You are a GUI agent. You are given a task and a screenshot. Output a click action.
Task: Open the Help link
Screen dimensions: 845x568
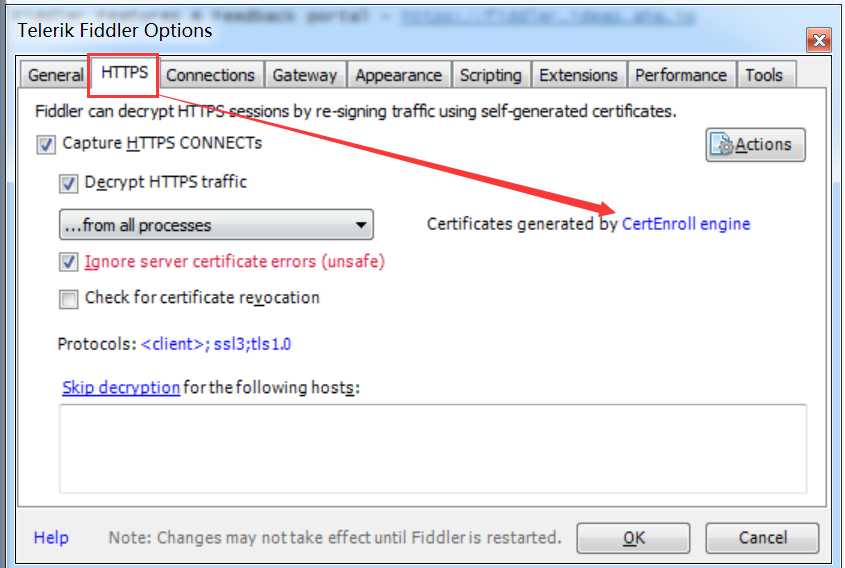click(51, 537)
